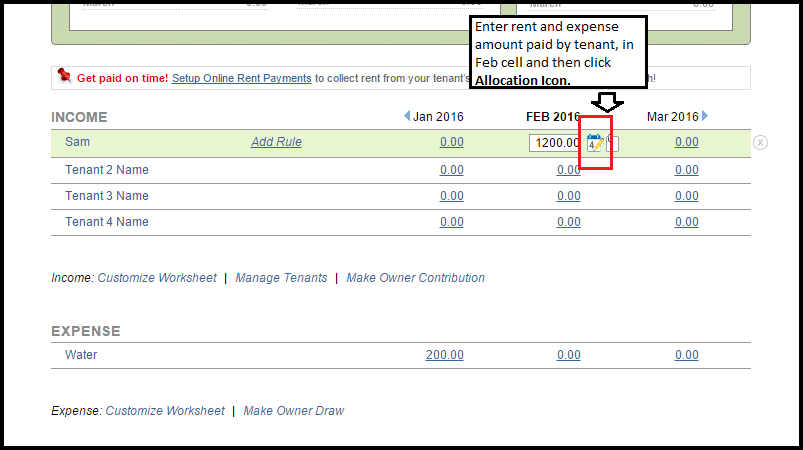Select the Tenant 3 Name row
Viewport: 803px width, 450px height.
[107, 196]
